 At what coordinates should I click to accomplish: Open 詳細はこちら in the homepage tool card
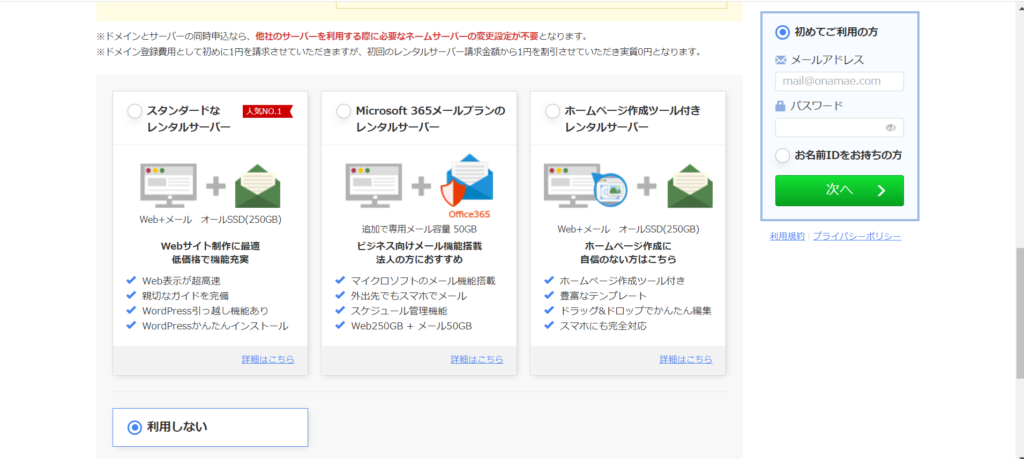(x=686, y=359)
